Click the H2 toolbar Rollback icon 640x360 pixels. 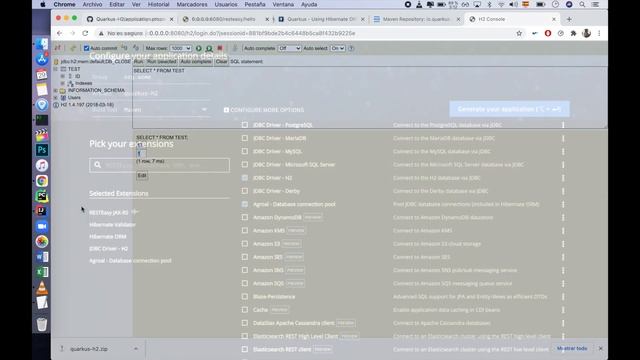(x=124, y=48)
